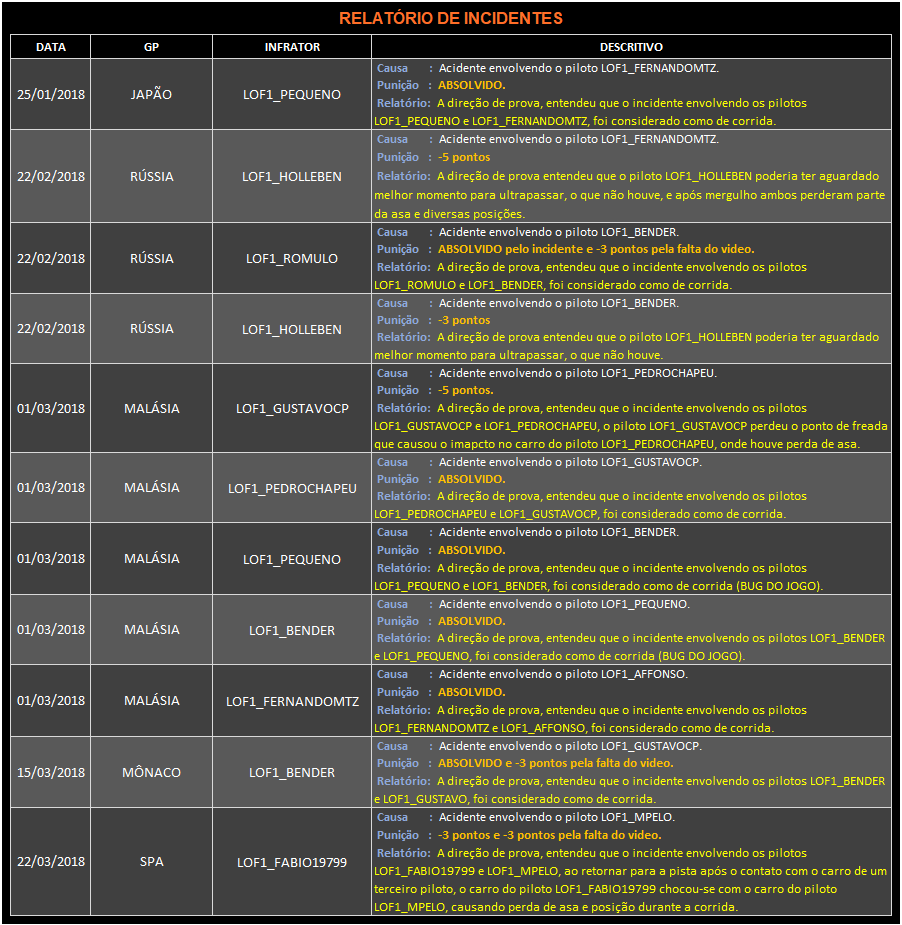Click the '-5 pontos' punishment in the LOF1_HOLLEBEN row

click(464, 157)
